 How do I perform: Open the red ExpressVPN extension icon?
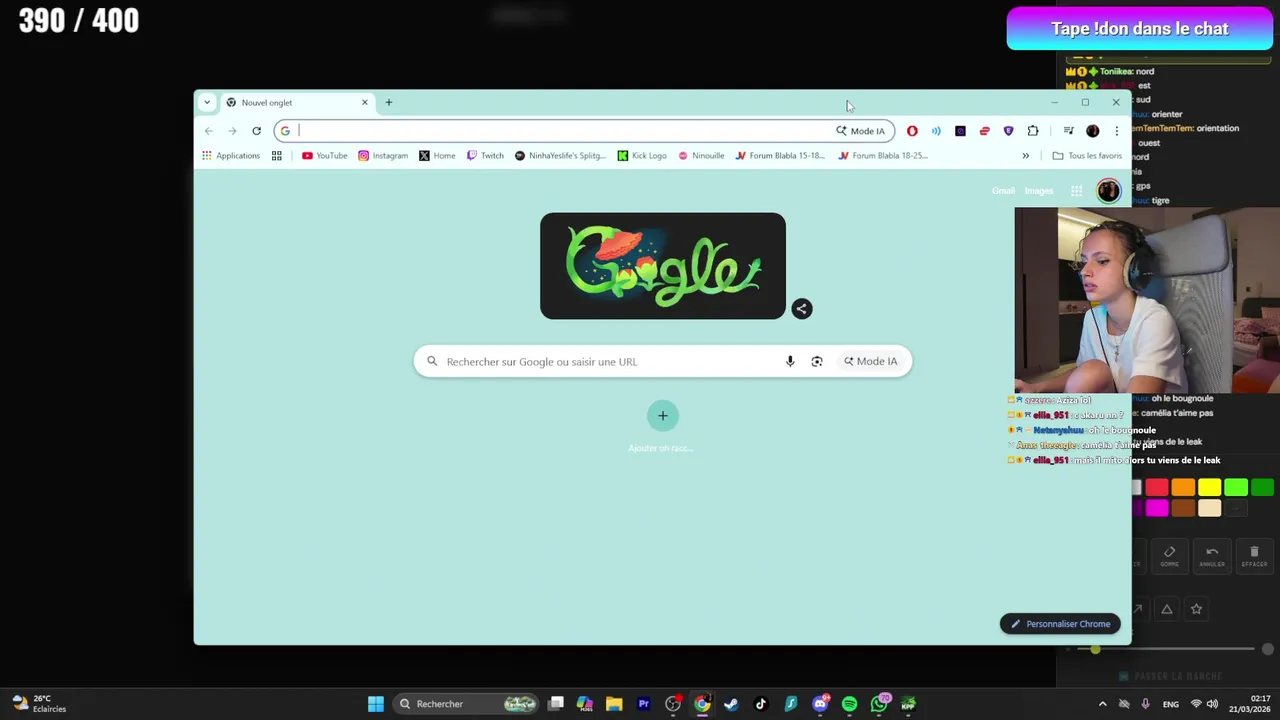coord(984,131)
